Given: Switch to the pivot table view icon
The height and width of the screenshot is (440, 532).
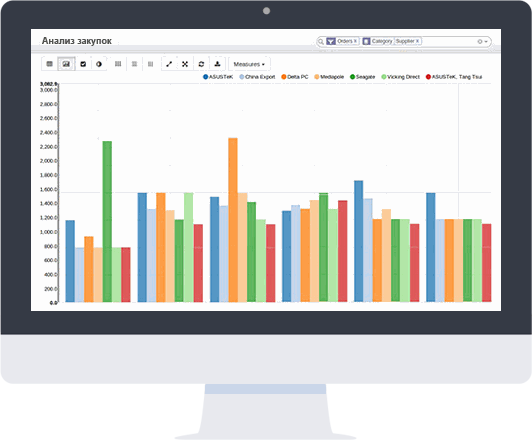Looking at the screenshot, I should tap(50, 64).
